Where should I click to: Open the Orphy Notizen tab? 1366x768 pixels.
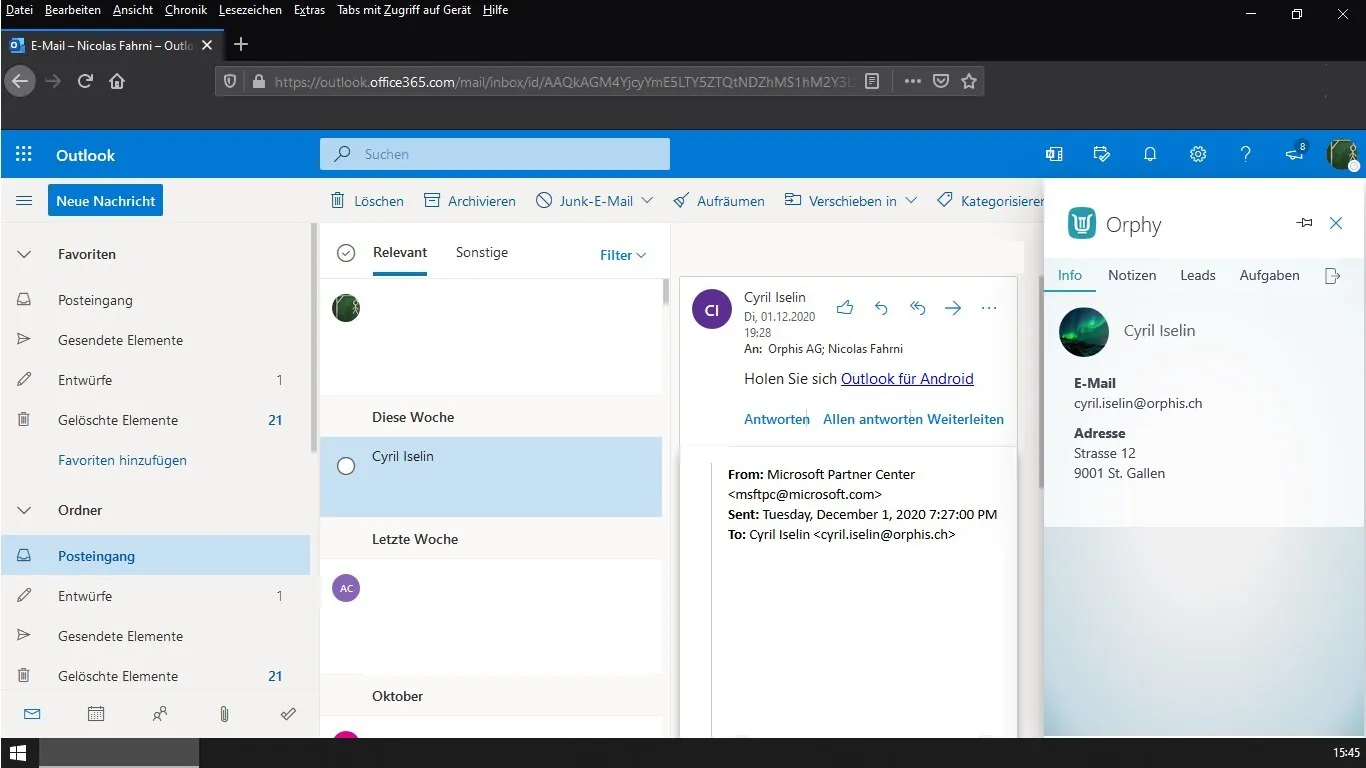coord(1132,275)
